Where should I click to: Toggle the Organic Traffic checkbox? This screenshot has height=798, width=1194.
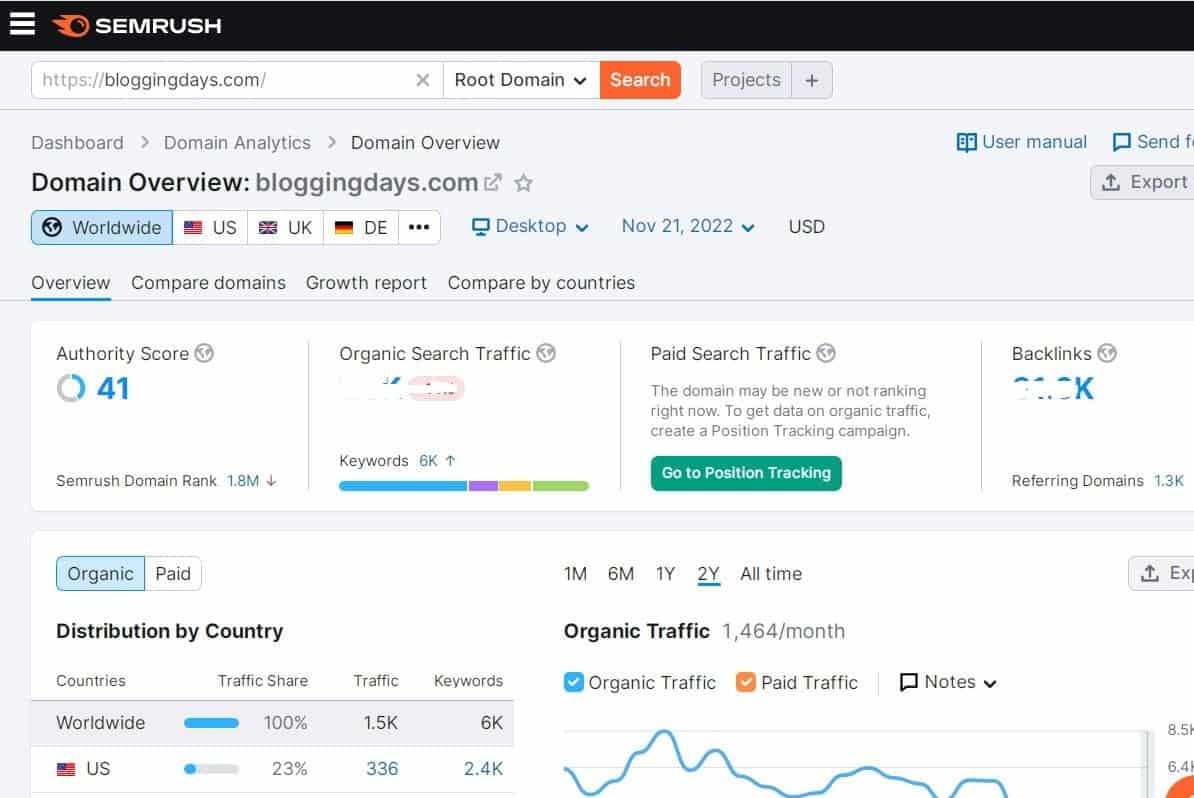pyautogui.click(x=573, y=682)
